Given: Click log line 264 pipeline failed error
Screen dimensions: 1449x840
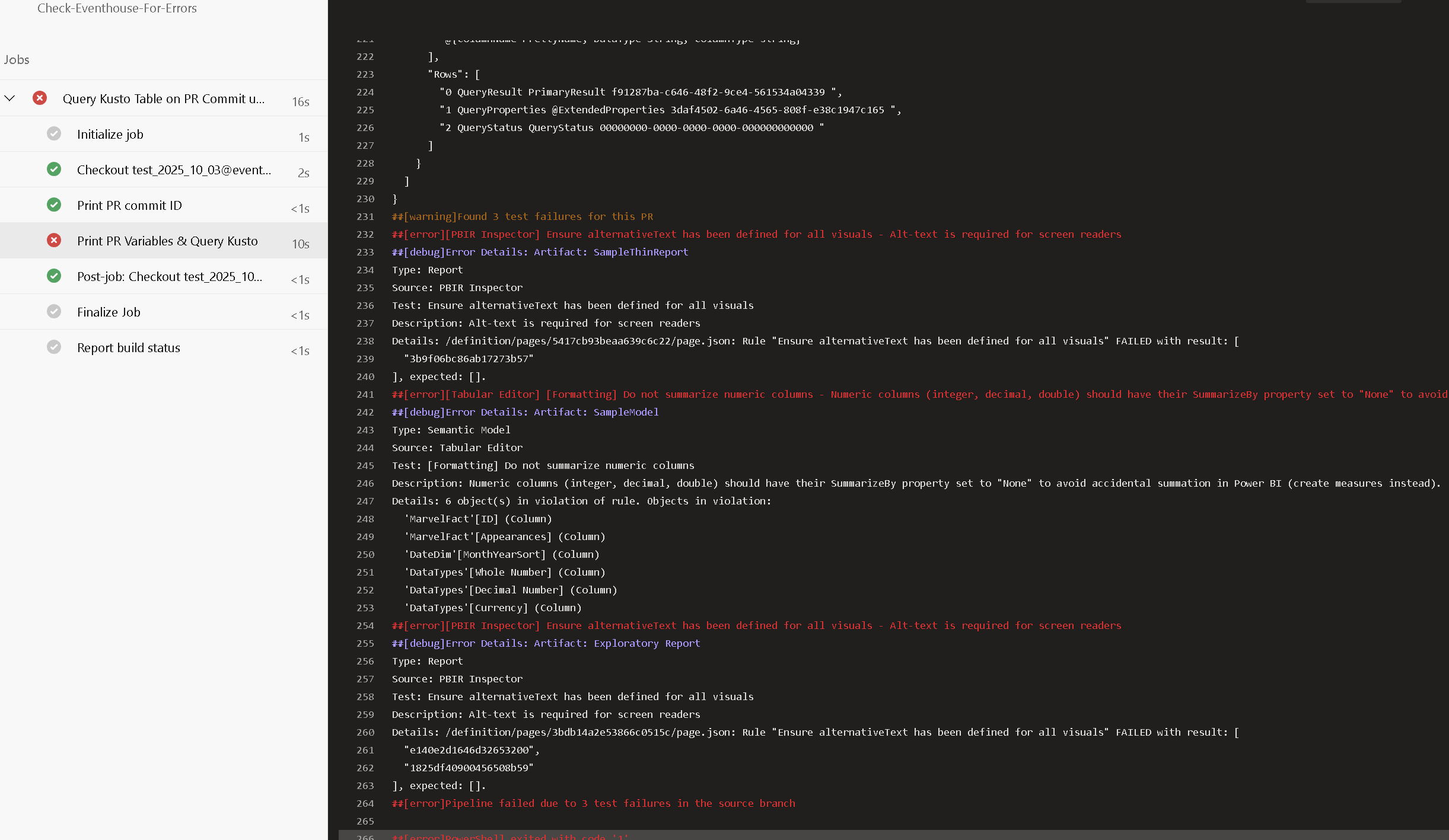Looking at the screenshot, I should pyautogui.click(x=593, y=803).
